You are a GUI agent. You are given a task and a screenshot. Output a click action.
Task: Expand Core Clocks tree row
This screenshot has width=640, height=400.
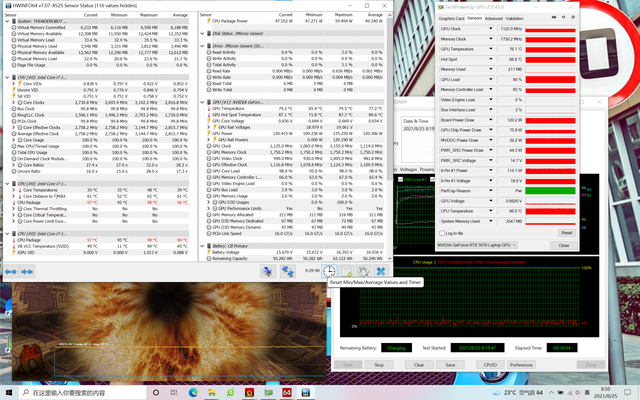coord(13,102)
